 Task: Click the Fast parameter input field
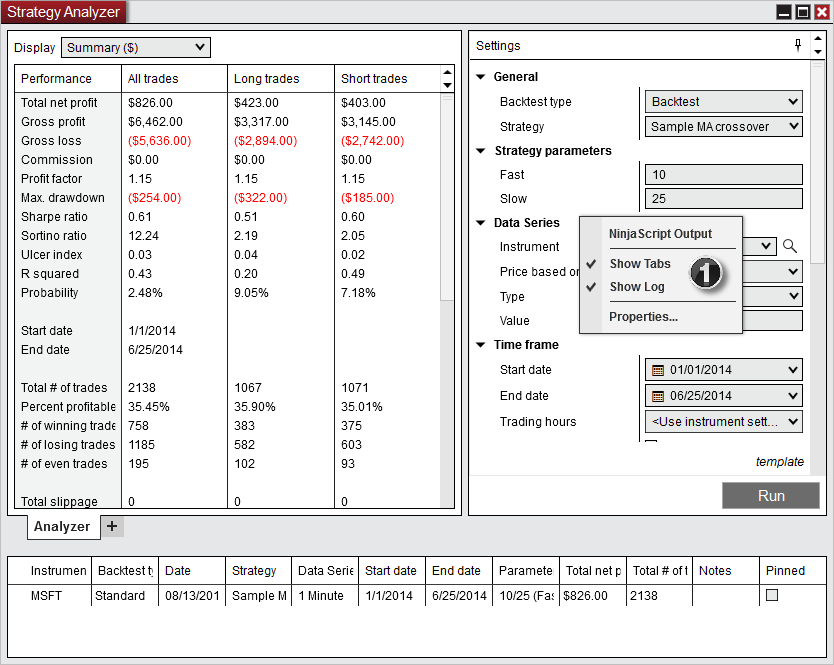point(723,174)
